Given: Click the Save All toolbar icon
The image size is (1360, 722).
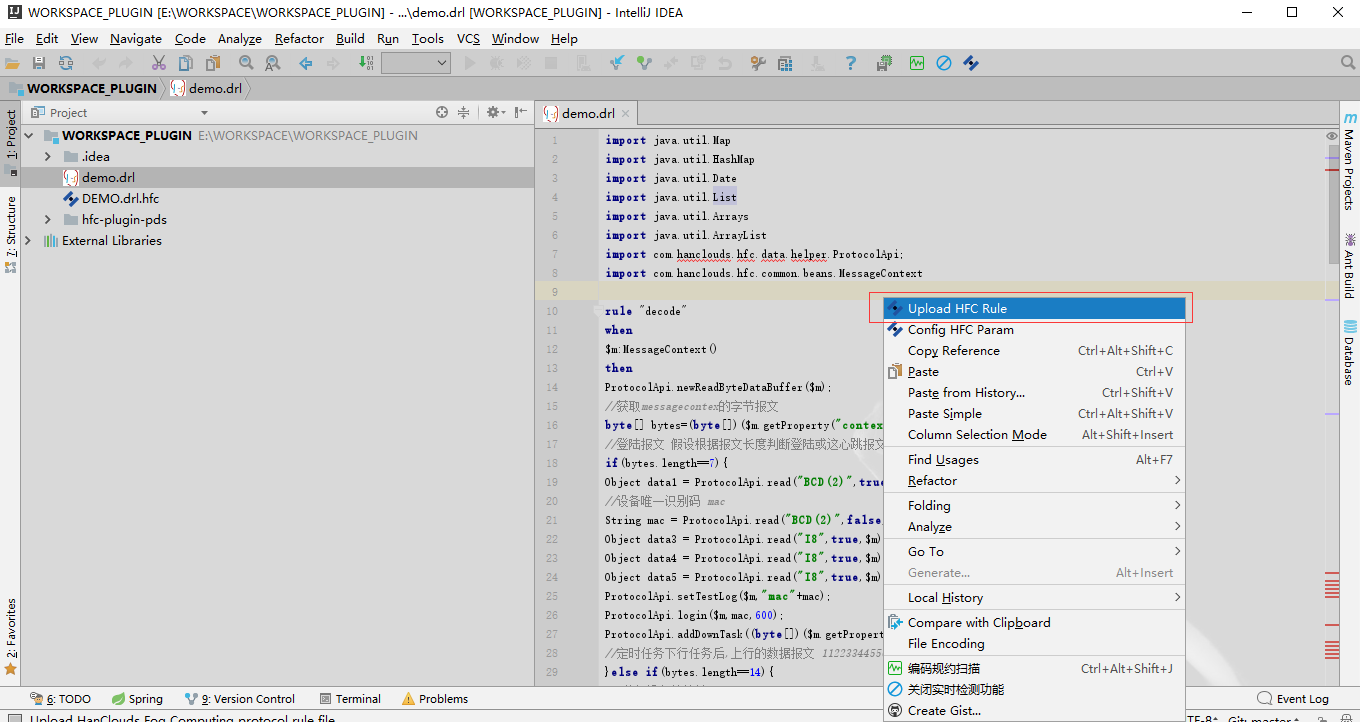Looking at the screenshot, I should pyautogui.click(x=39, y=63).
